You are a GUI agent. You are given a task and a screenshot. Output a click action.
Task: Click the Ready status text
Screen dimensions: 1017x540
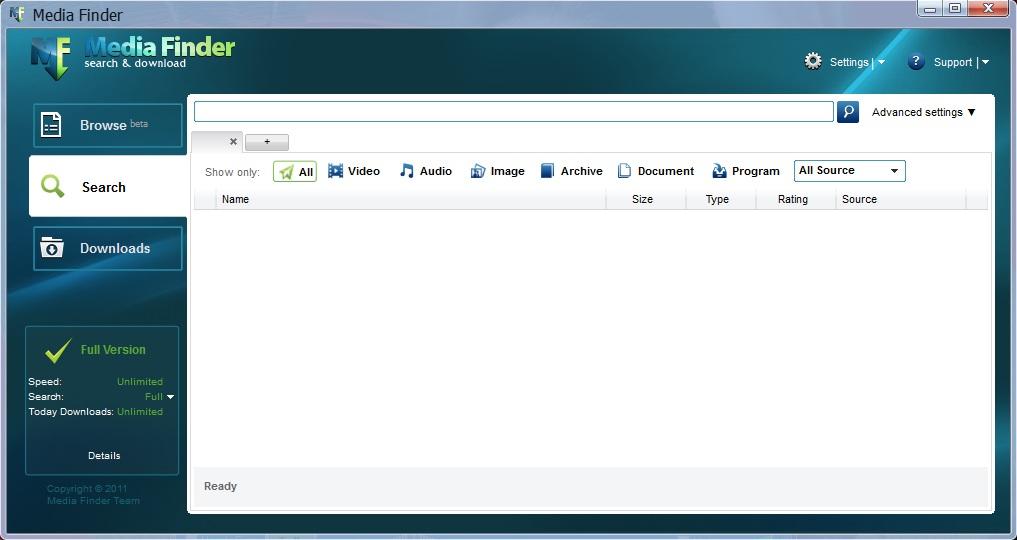click(x=221, y=486)
